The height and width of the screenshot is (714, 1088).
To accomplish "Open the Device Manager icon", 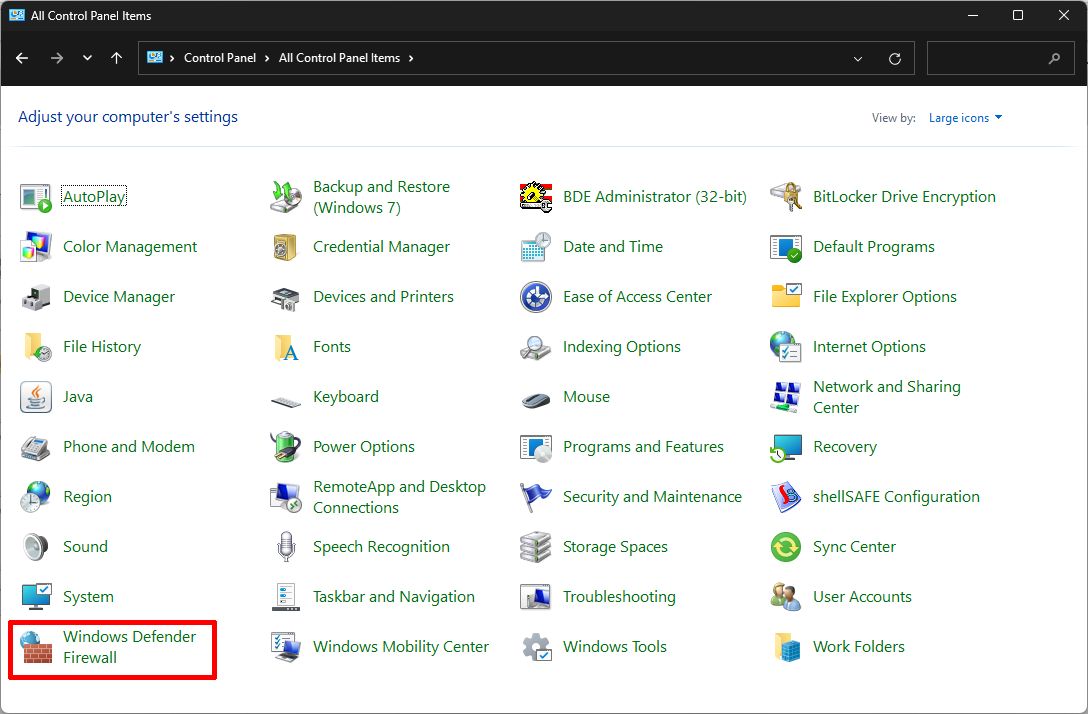I will coord(36,297).
